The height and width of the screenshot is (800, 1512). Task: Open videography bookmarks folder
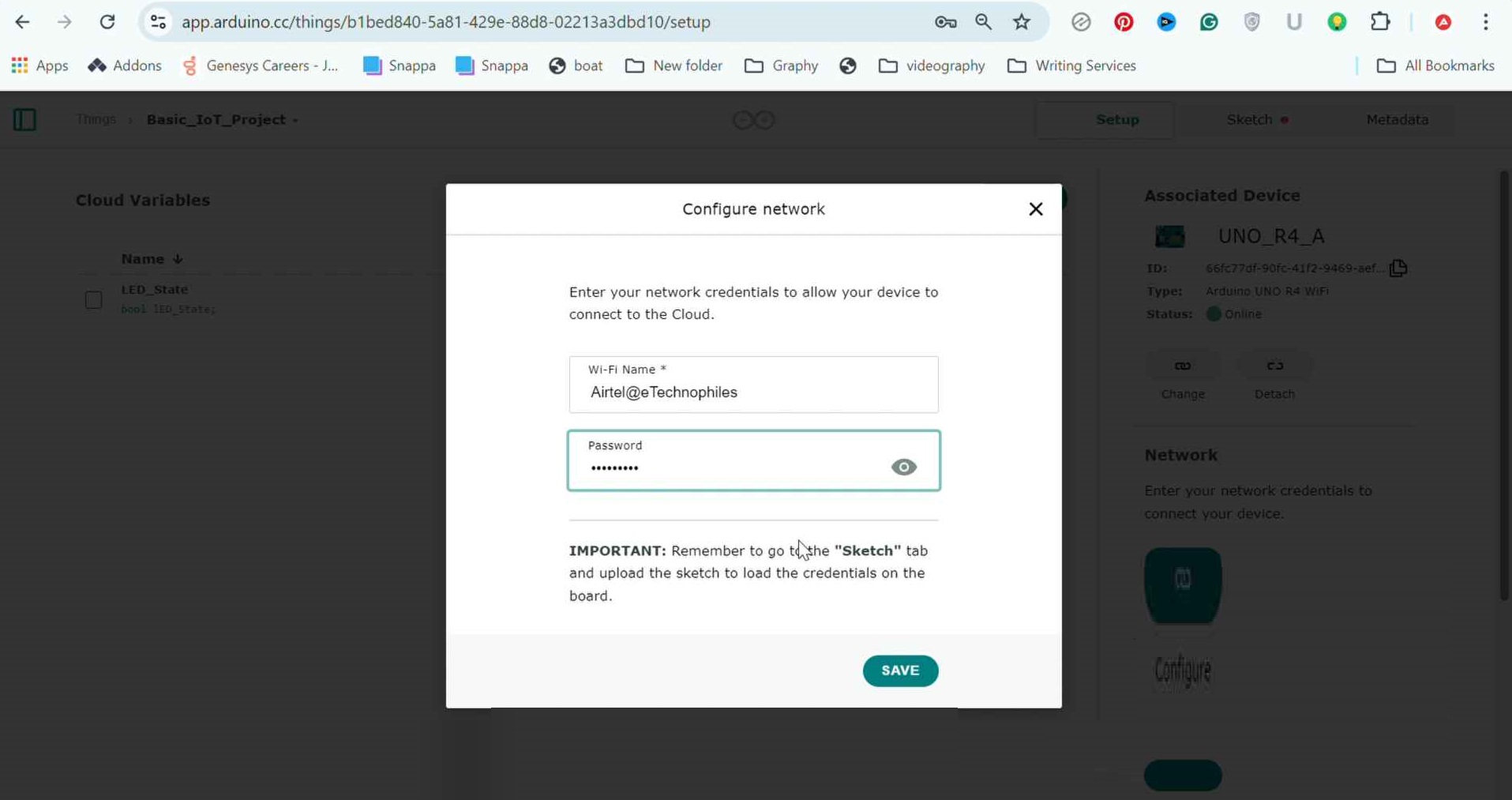[932, 66]
